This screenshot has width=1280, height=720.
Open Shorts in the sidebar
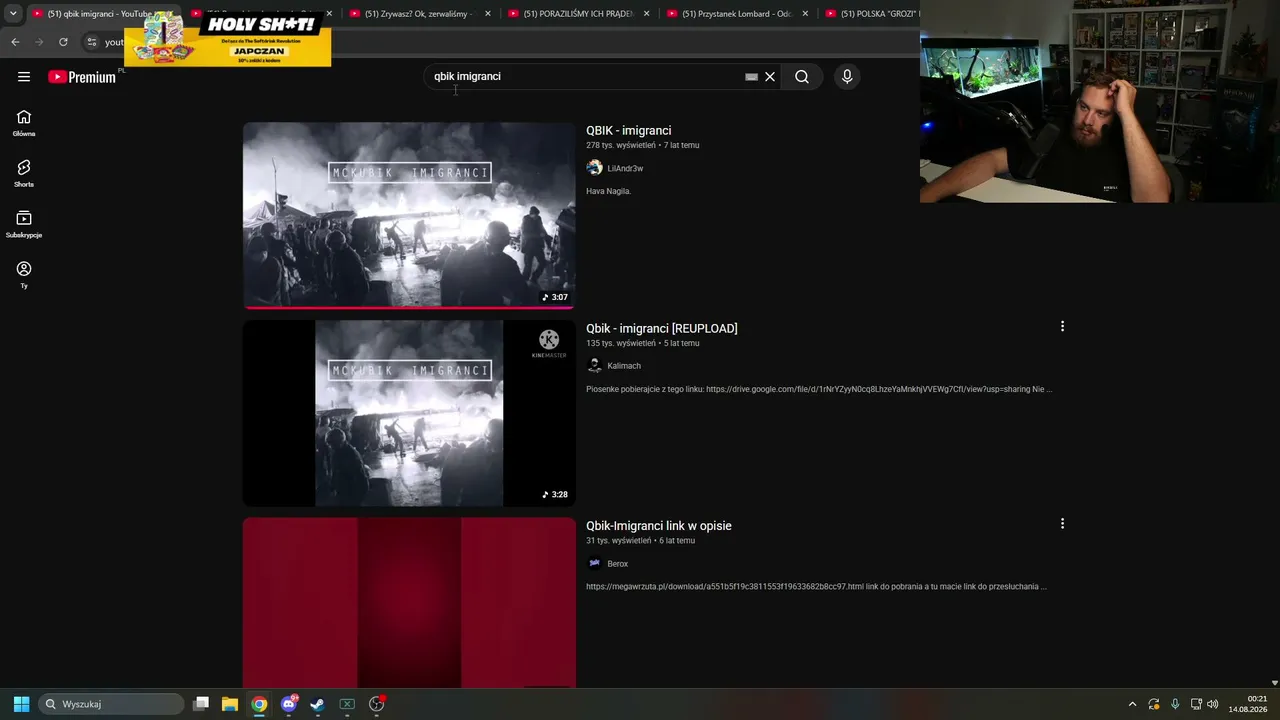tap(24, 174)
